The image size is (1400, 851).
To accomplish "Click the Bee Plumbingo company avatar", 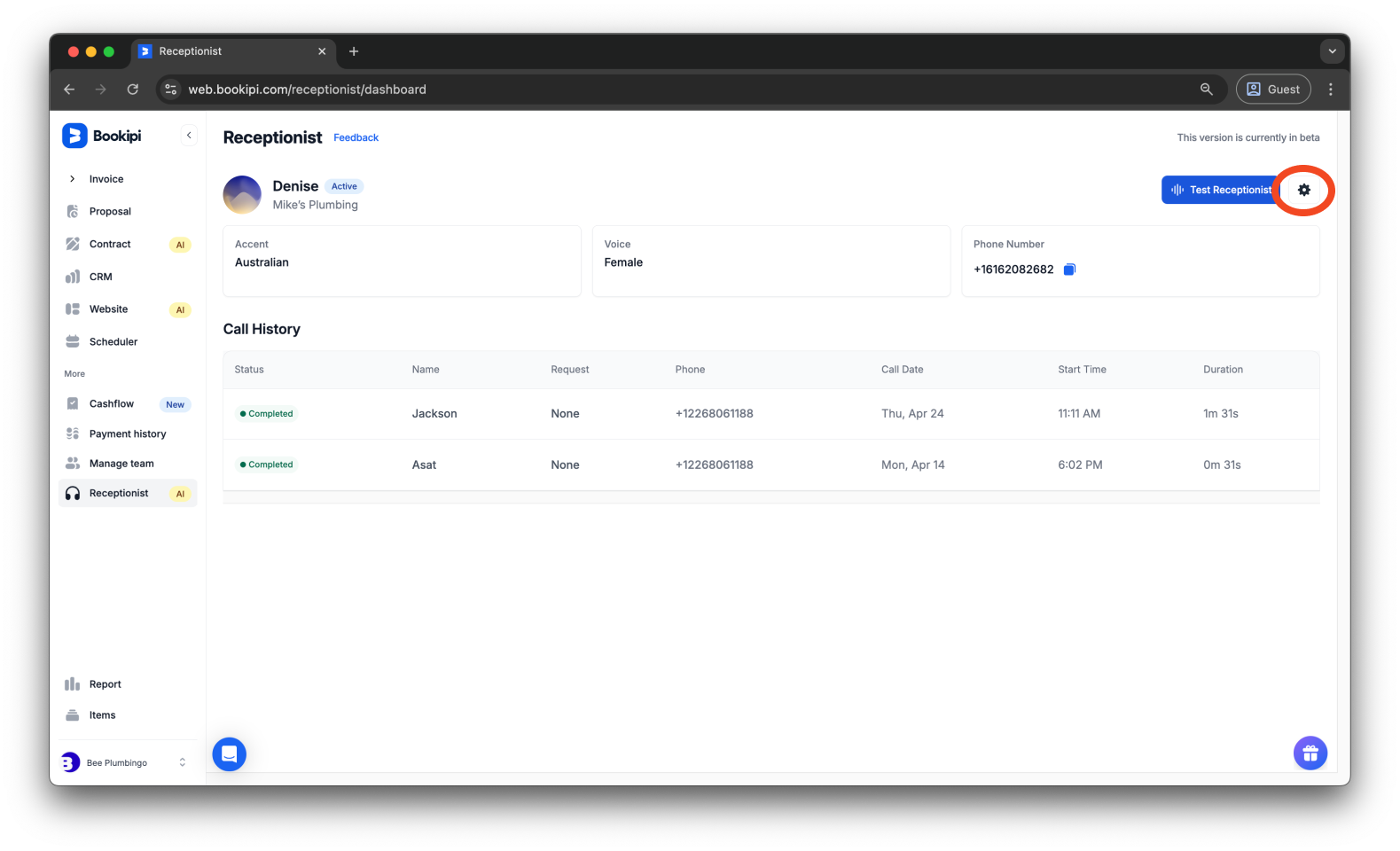I will coord(70,762).
